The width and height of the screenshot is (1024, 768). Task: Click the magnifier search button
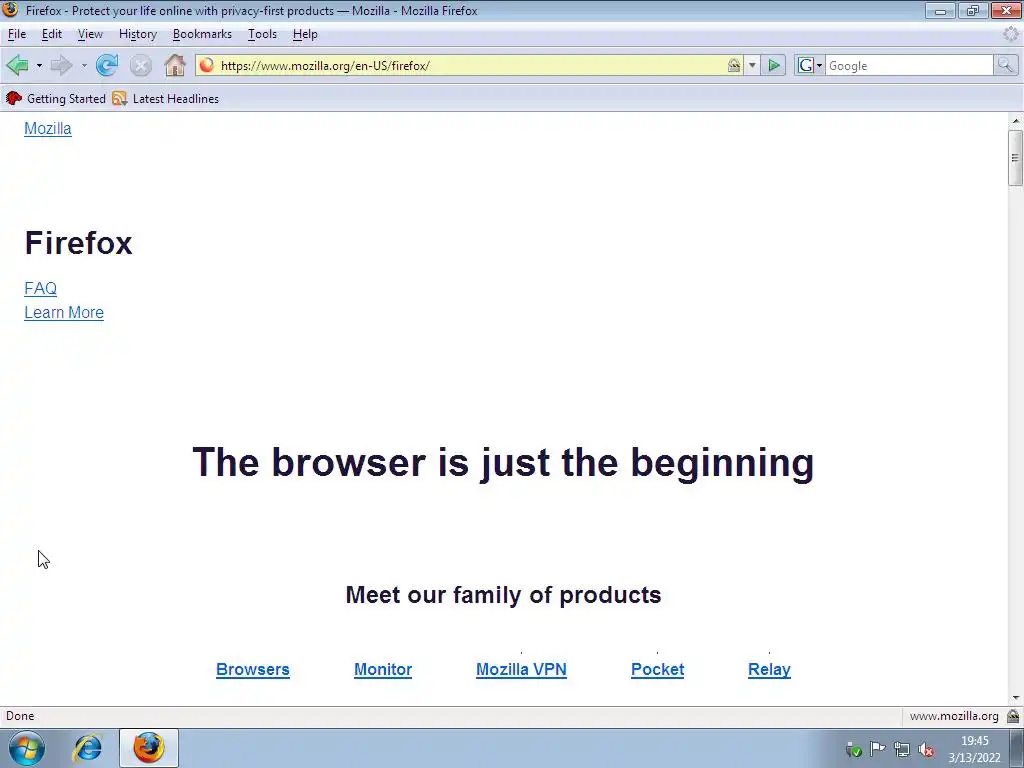tap(1006, 65)
